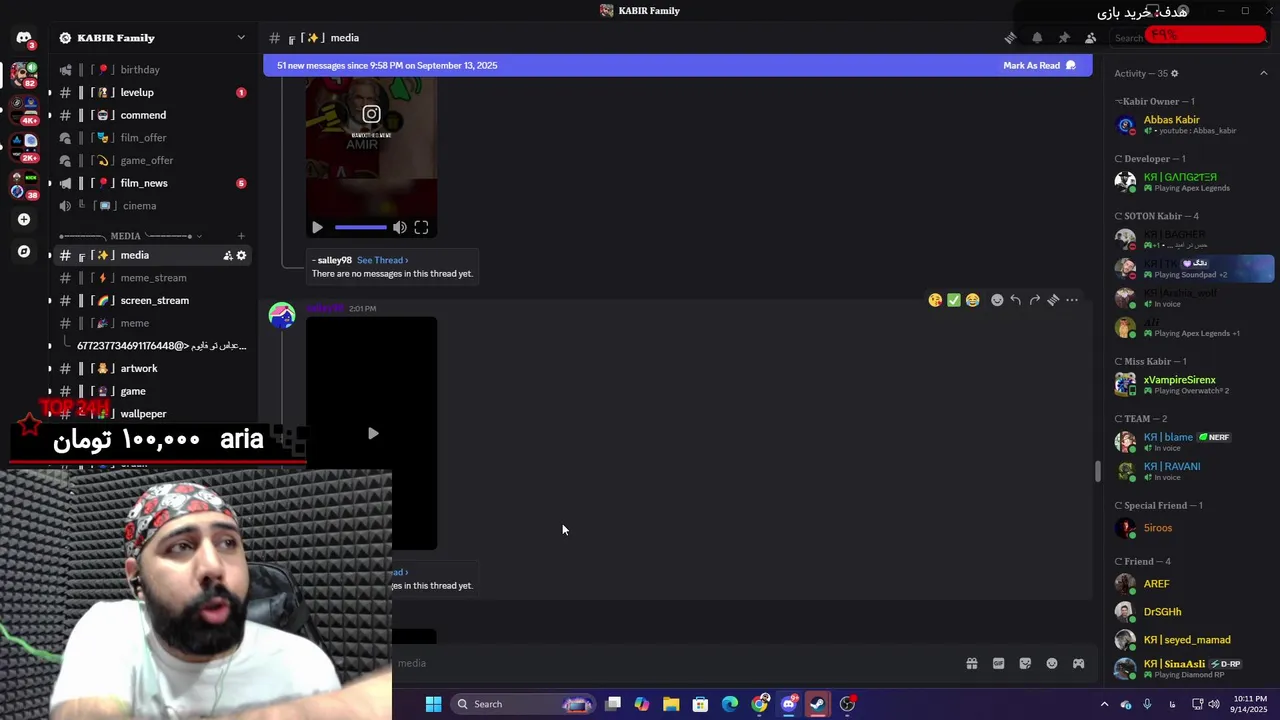
Task: Open add reaction smiley picker
Action: coord(997,300)
